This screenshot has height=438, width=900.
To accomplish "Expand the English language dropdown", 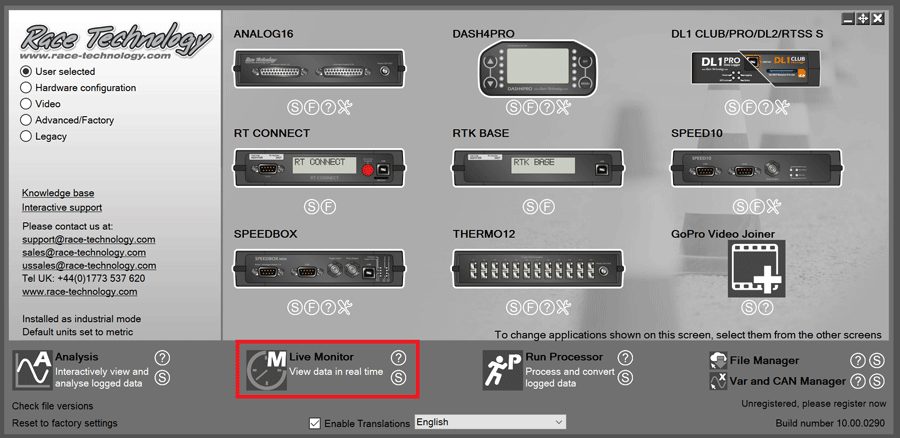I will (490, 422).
